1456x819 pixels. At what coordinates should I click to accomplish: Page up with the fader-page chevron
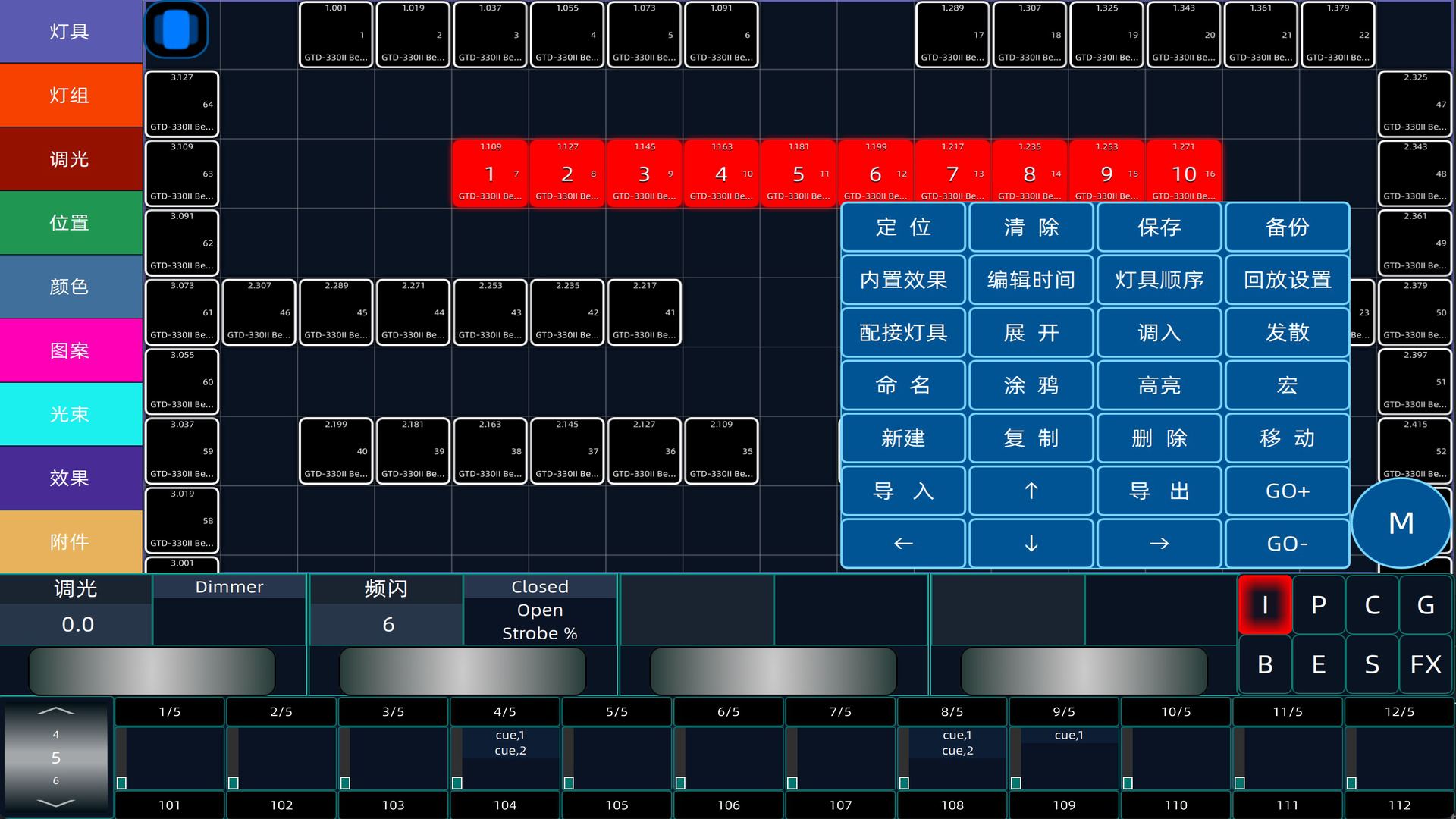56,711
